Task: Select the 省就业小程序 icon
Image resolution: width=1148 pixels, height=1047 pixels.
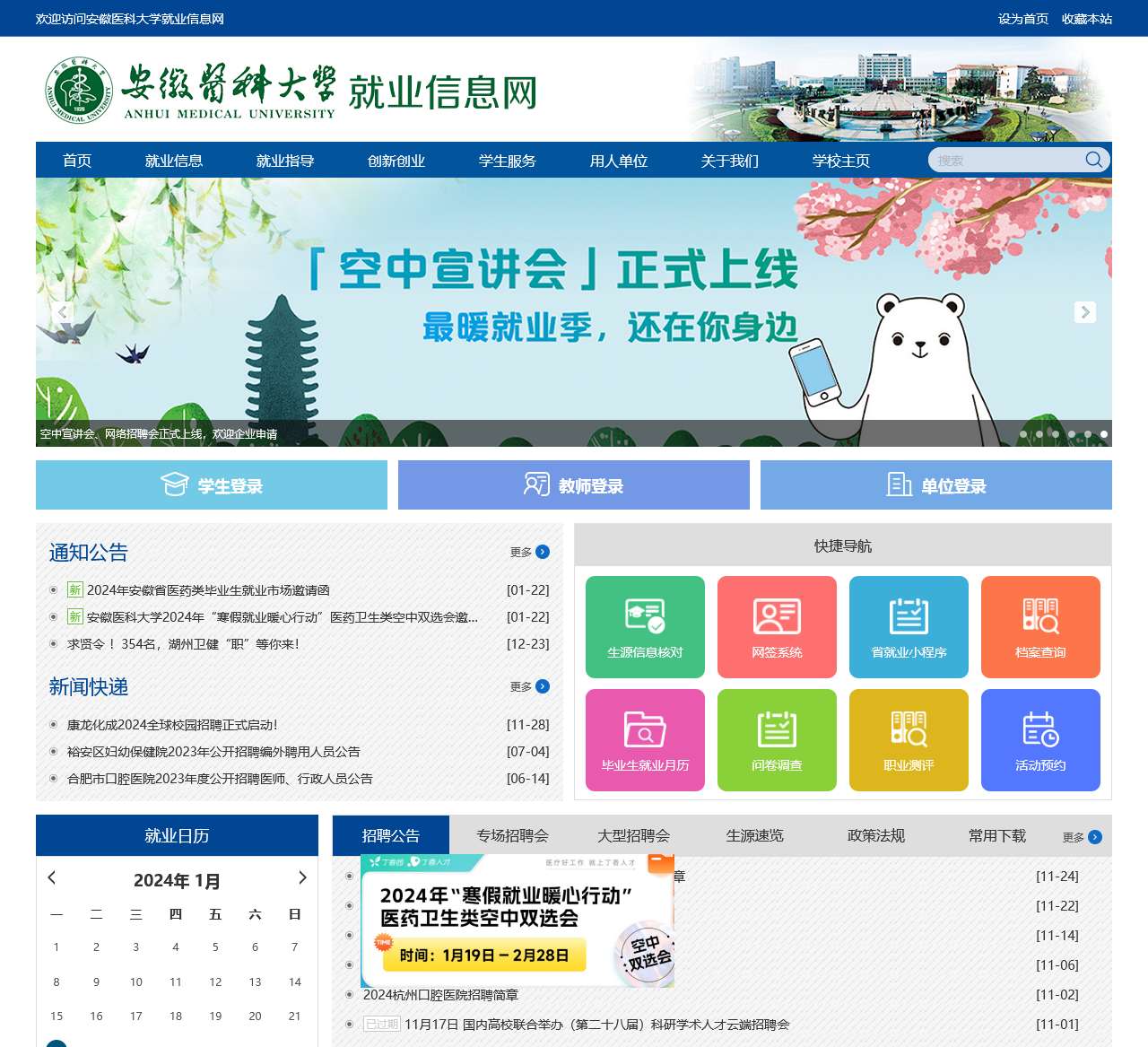Action: (908, 626)
